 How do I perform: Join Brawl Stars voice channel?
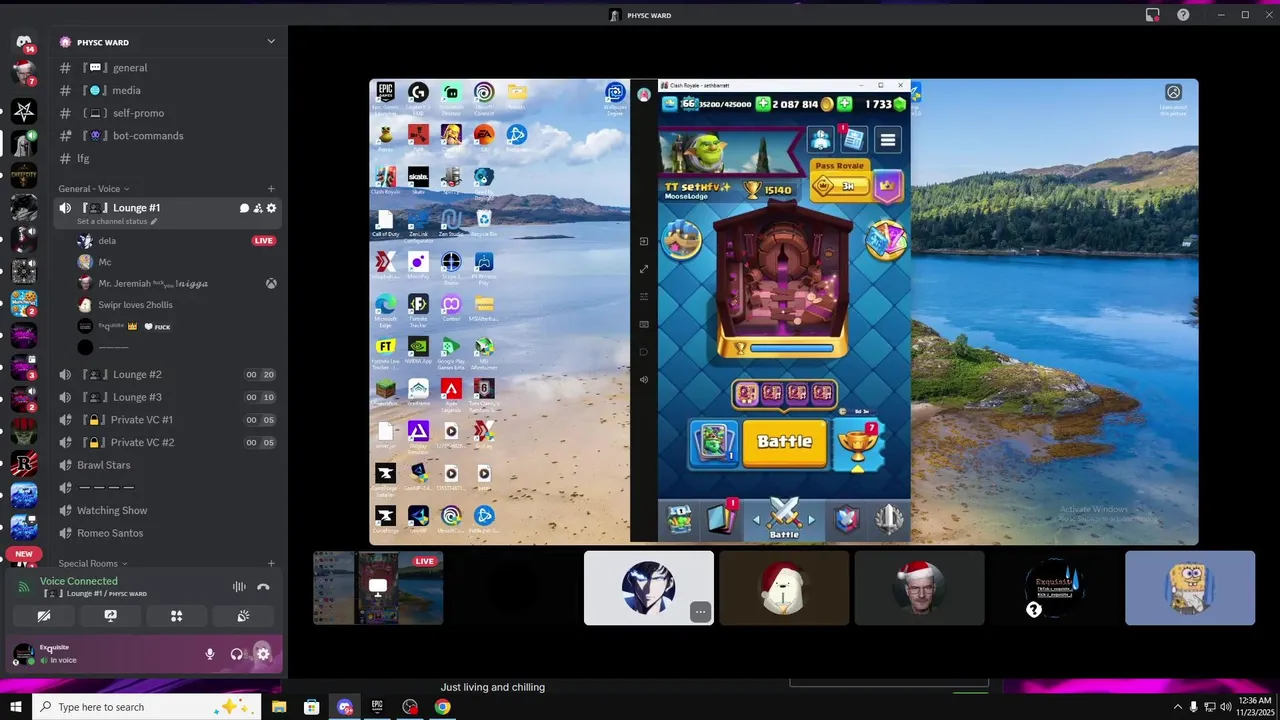[168, 465]
